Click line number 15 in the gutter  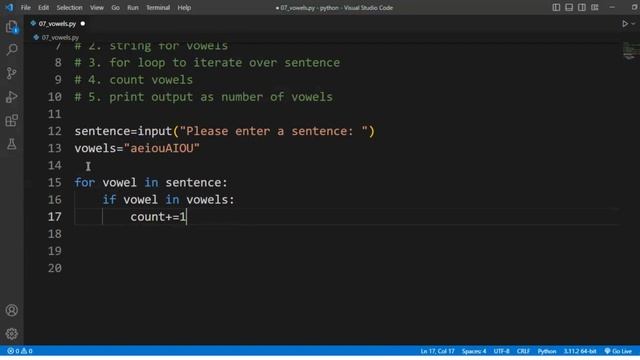[x=55, y=182]
